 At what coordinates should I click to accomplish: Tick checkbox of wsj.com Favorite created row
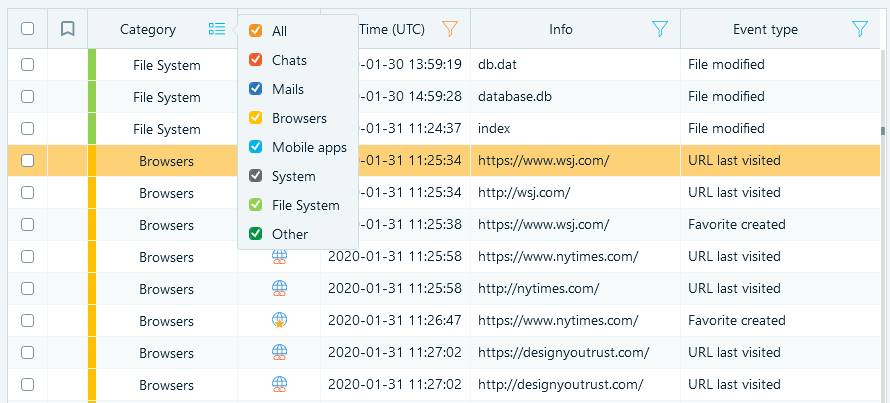(x=27, y=225)
